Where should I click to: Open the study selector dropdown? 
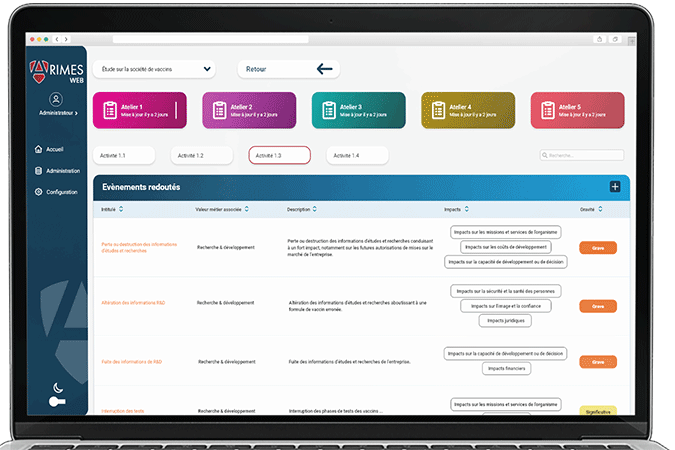coord(154,69)
